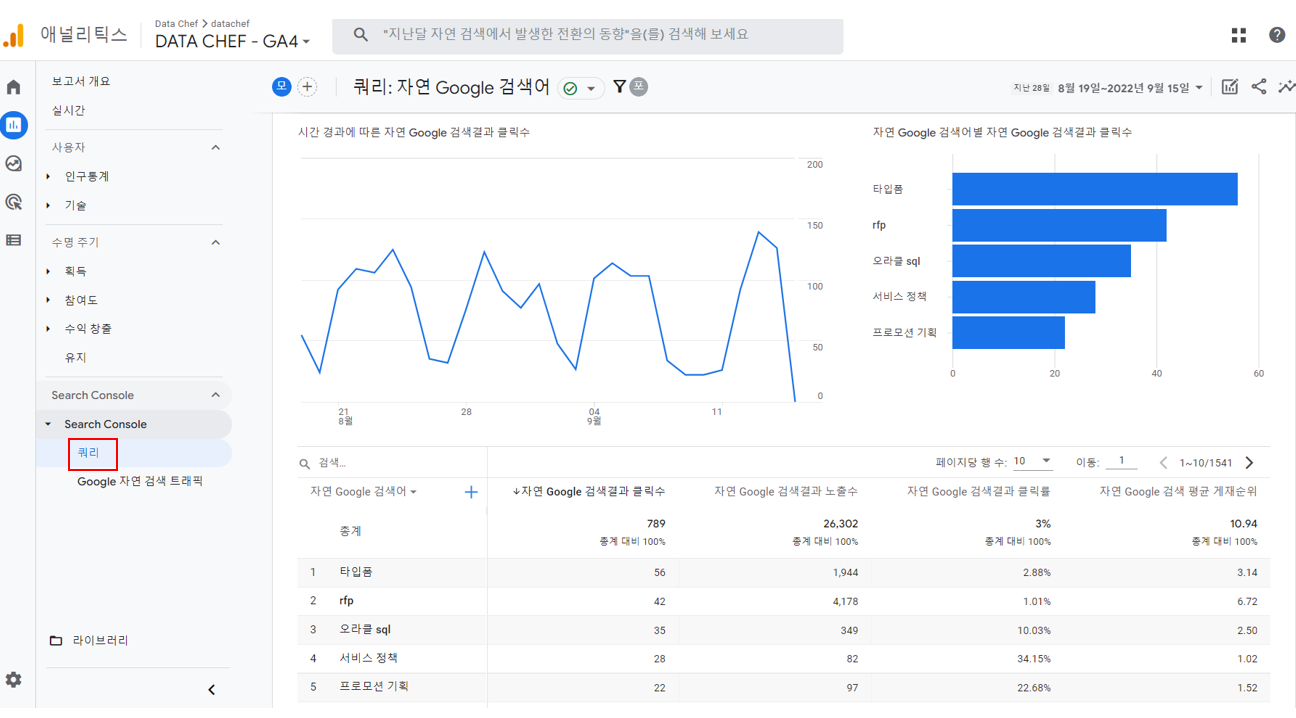The image size is (1296, 718).
Task: Expand the 획득 tree item
Action: tap(48, 272)
